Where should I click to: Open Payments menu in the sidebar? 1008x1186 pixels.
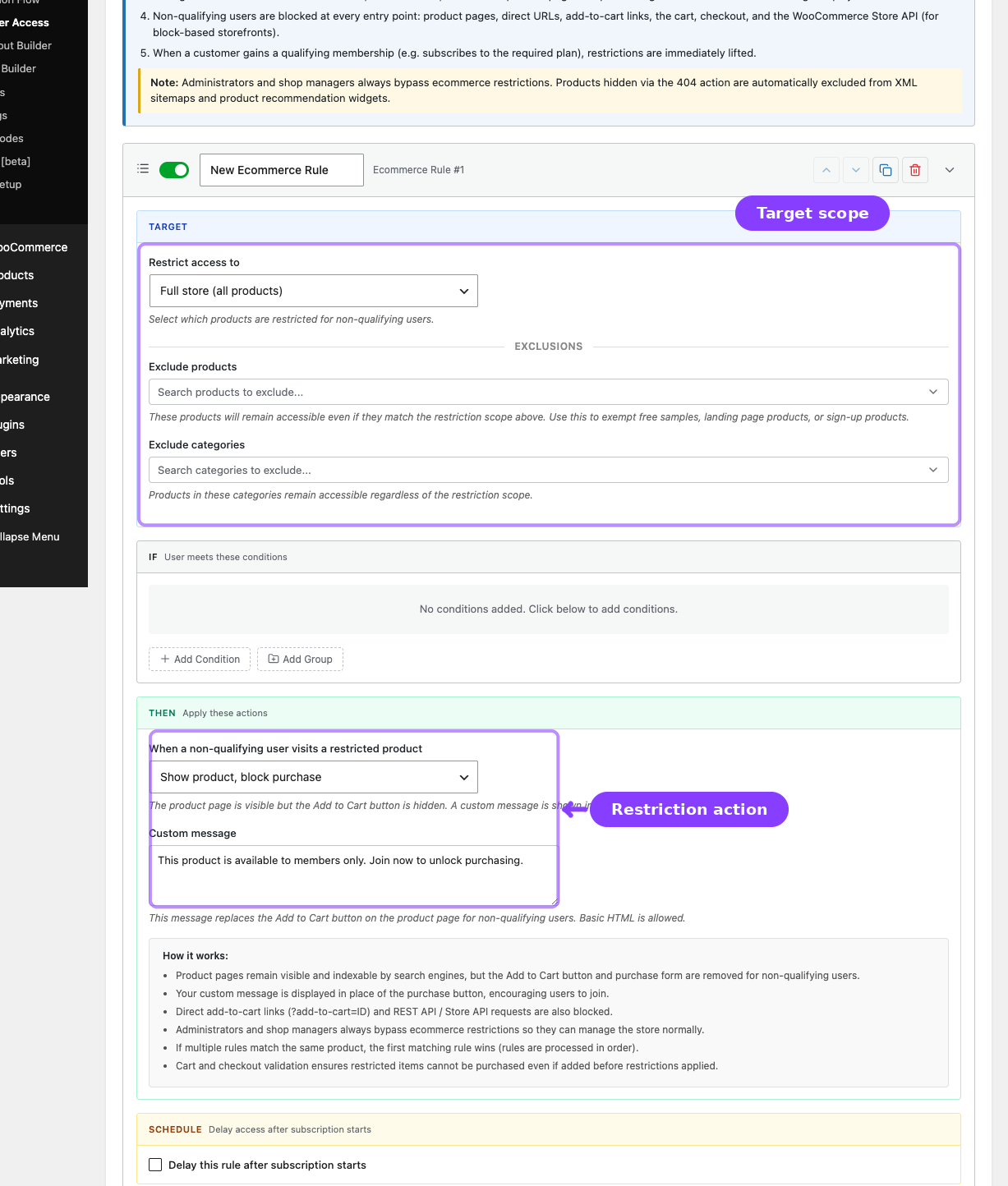(x=19, y=303)
